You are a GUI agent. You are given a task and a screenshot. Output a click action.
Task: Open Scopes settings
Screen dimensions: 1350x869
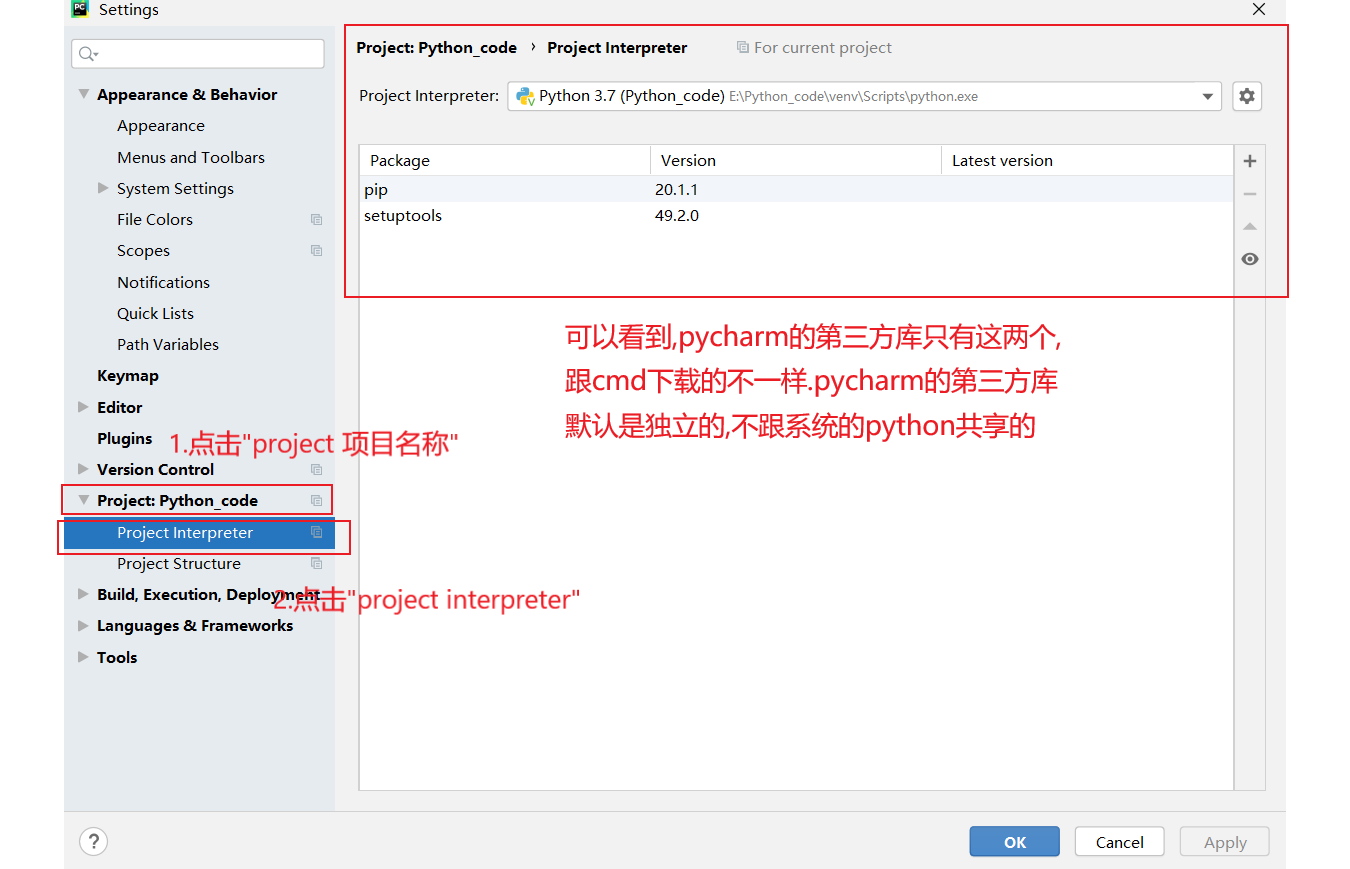tap(143, 251)
